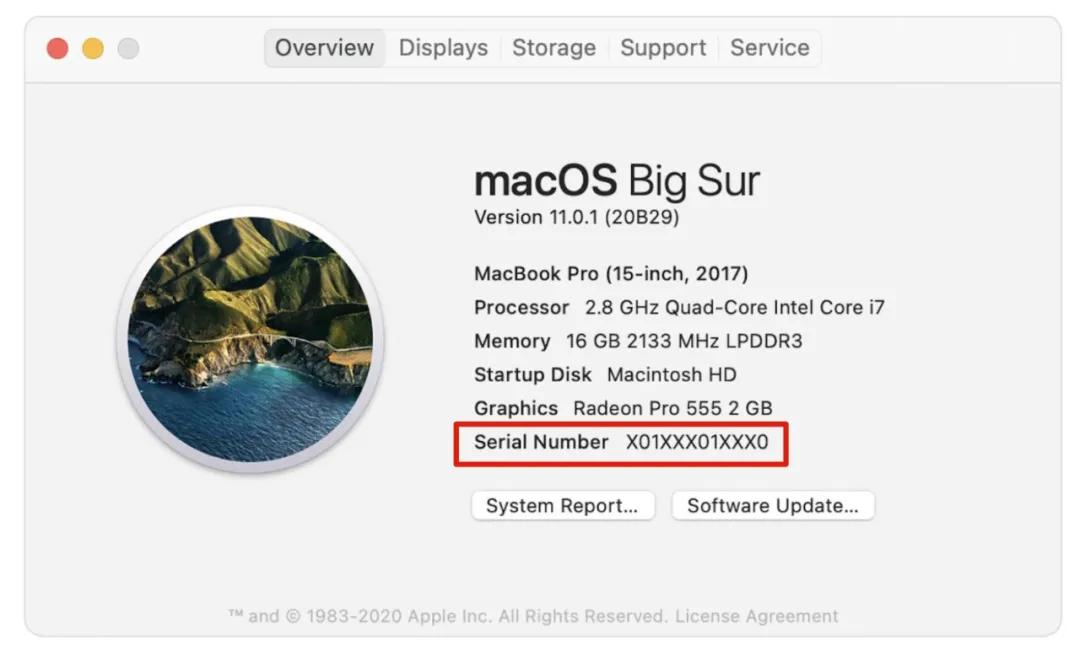Click the Macintosh HD startup disk text
This screenshot has width=1080, height=651.
[x=671, y=375]
